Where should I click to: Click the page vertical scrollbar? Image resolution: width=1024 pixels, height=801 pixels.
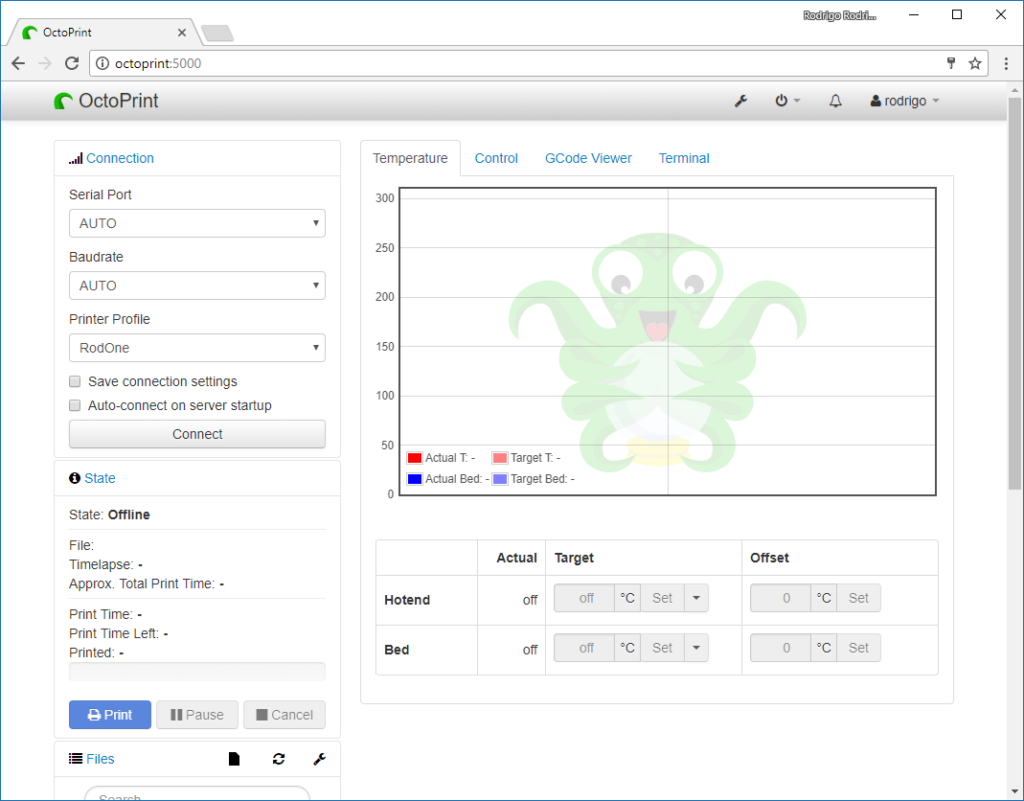[x=1014, y=294]
